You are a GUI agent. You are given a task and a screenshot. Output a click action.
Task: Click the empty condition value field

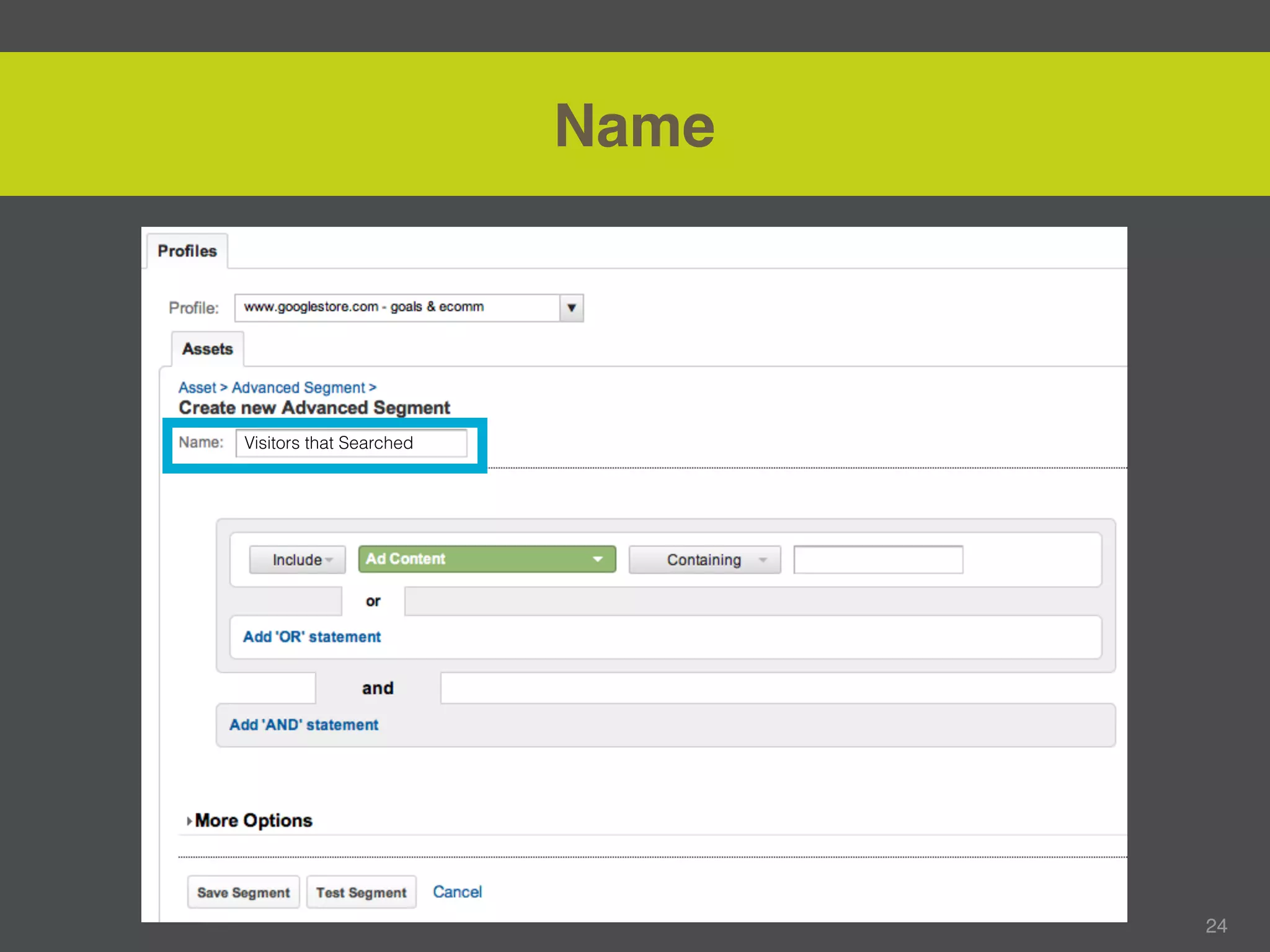click(x=878, y=560)
